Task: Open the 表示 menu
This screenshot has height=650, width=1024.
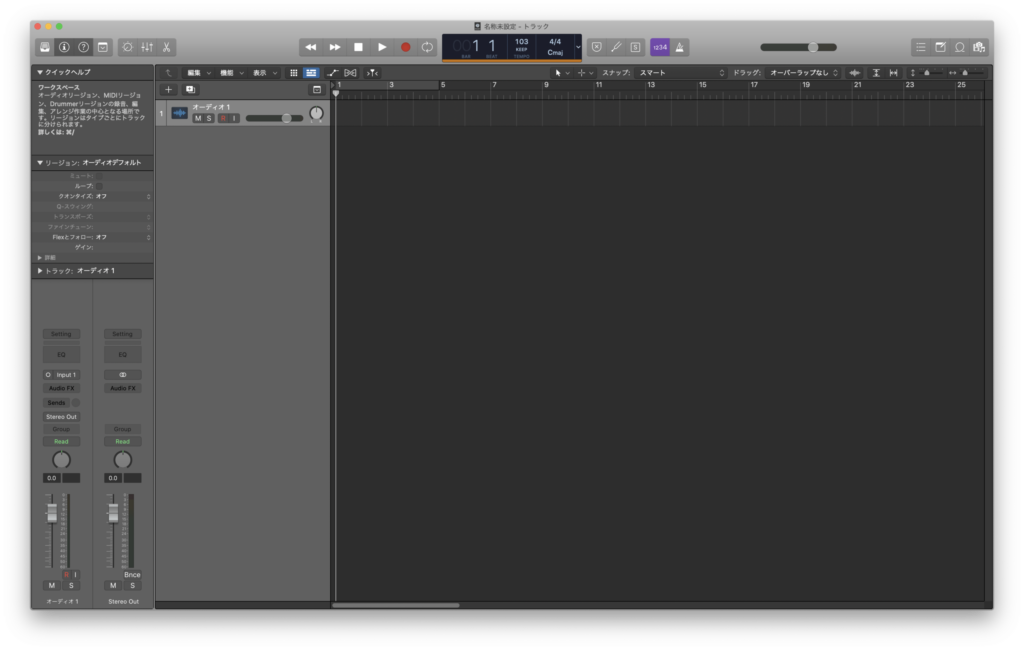Action: pos(264,73)
